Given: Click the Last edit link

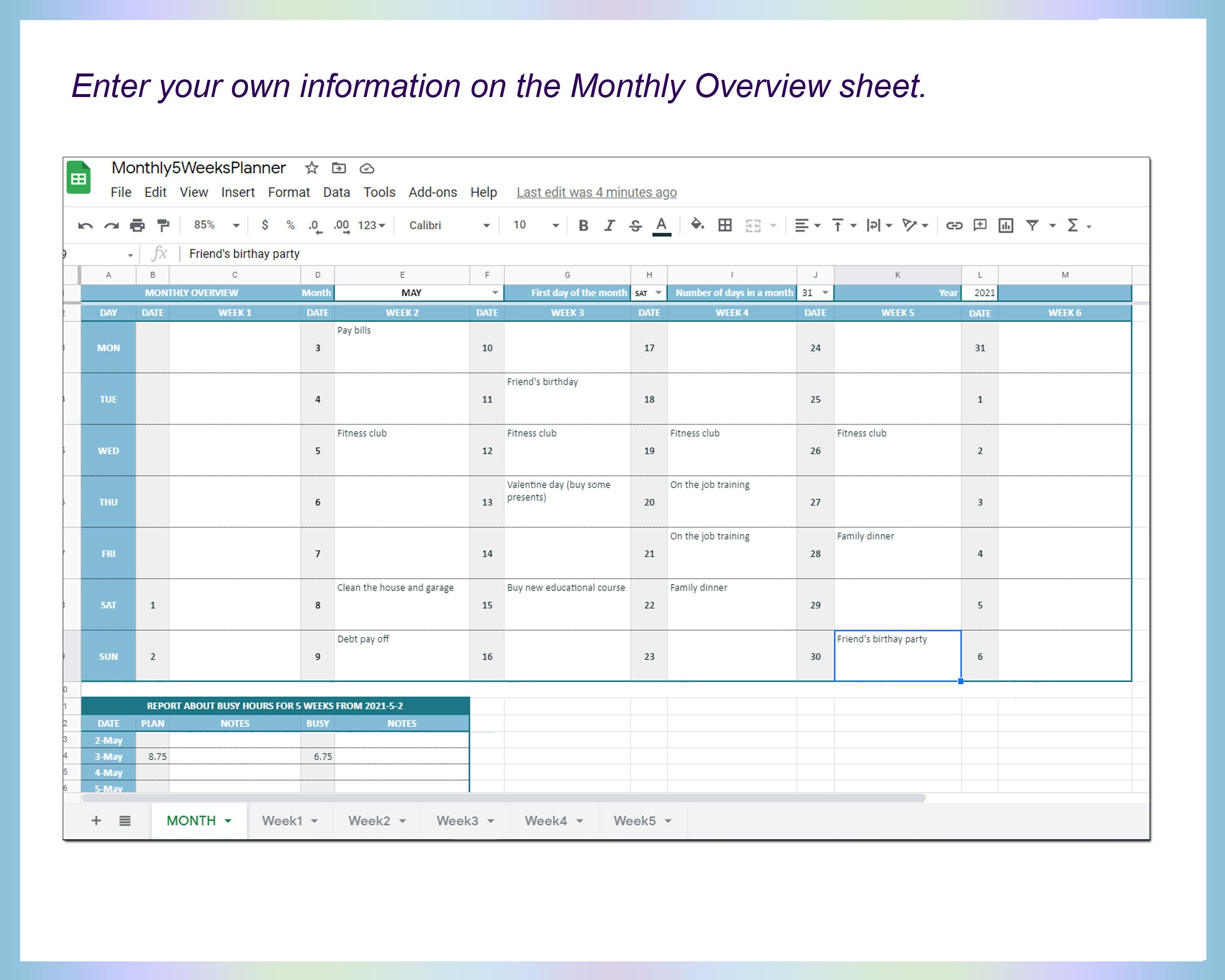Looking at the screenshot, I should point(595,192).
